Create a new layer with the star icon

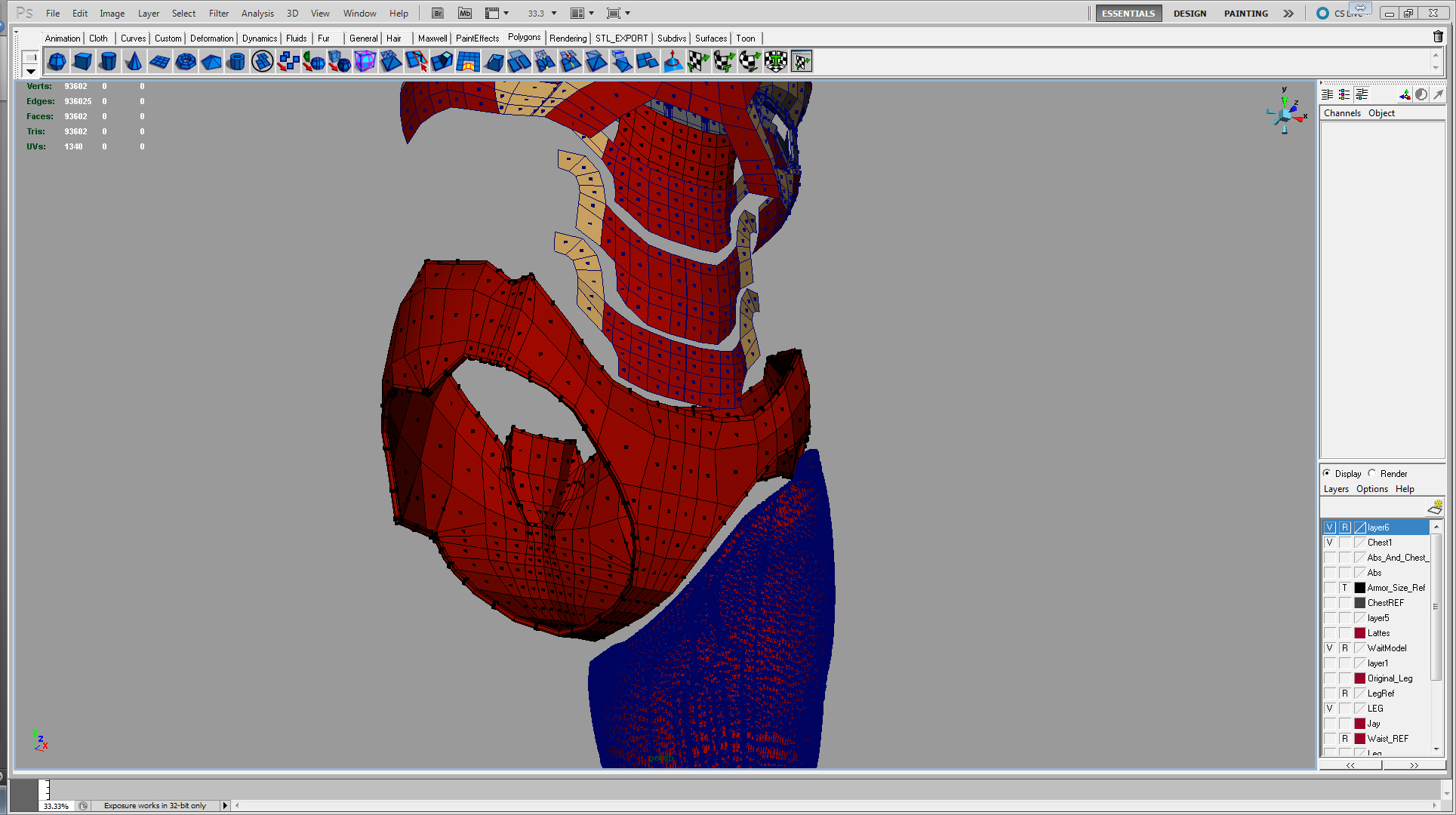click(x=1435, y=506)
